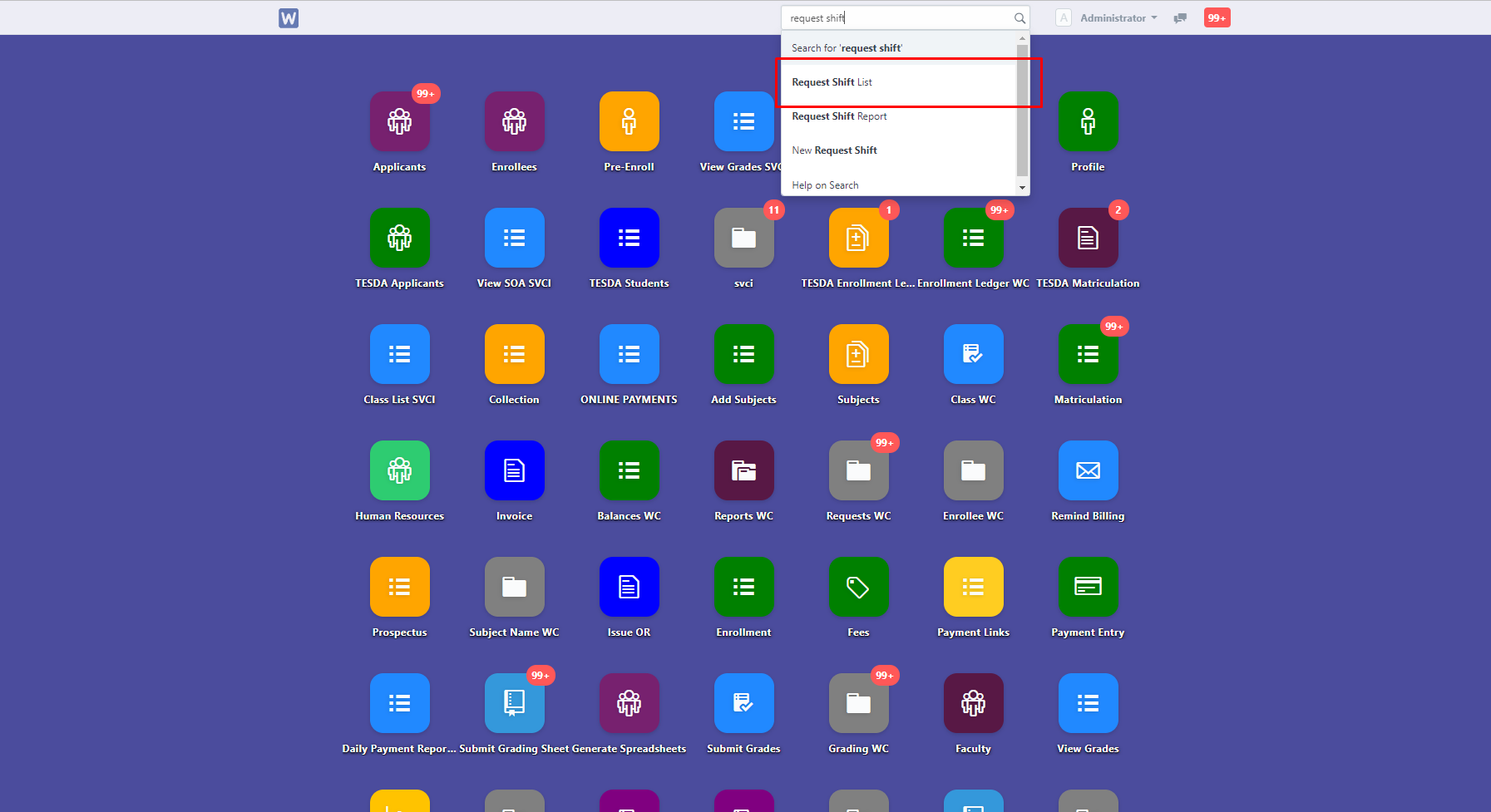Open the Pre-Enroll icon

pos(629,121)
